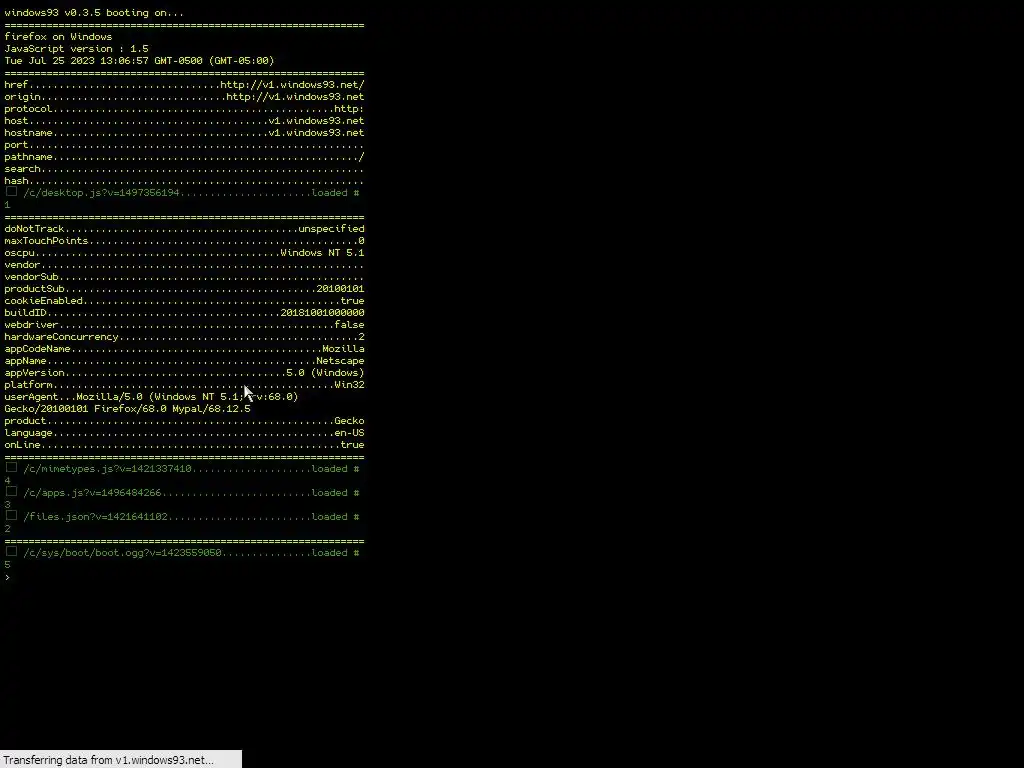
Task: Click 'Transferring data from v1.windows93.net...' status bar
Action: coord(121,760)
